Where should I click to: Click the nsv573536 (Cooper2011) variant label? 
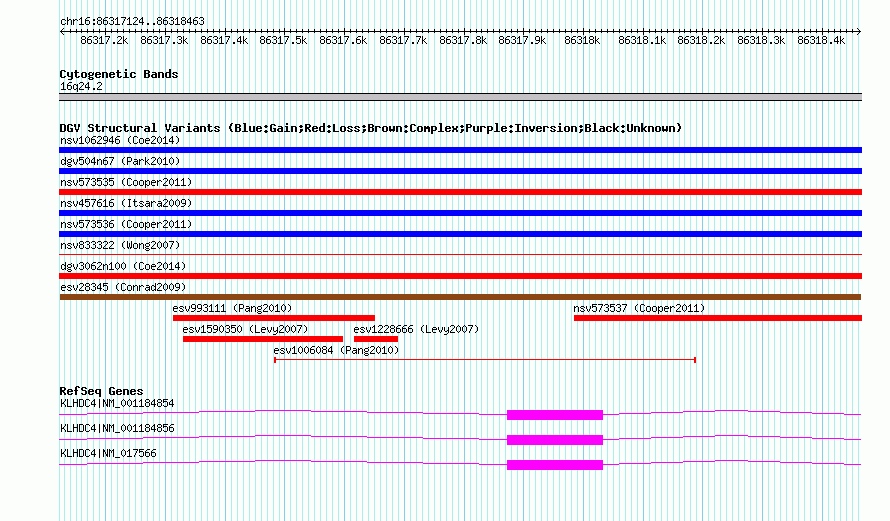pyautogui.click(x=126, y=224)
